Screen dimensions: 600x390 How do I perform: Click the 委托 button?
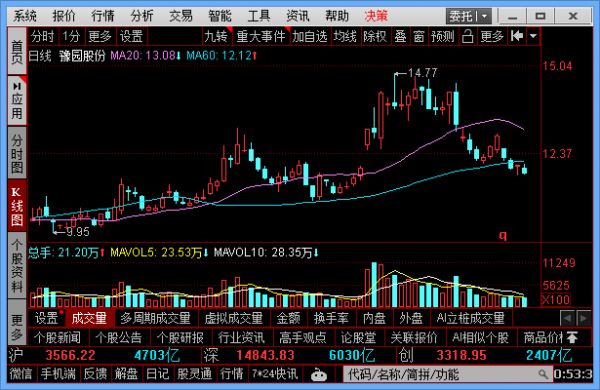point(461,16)
